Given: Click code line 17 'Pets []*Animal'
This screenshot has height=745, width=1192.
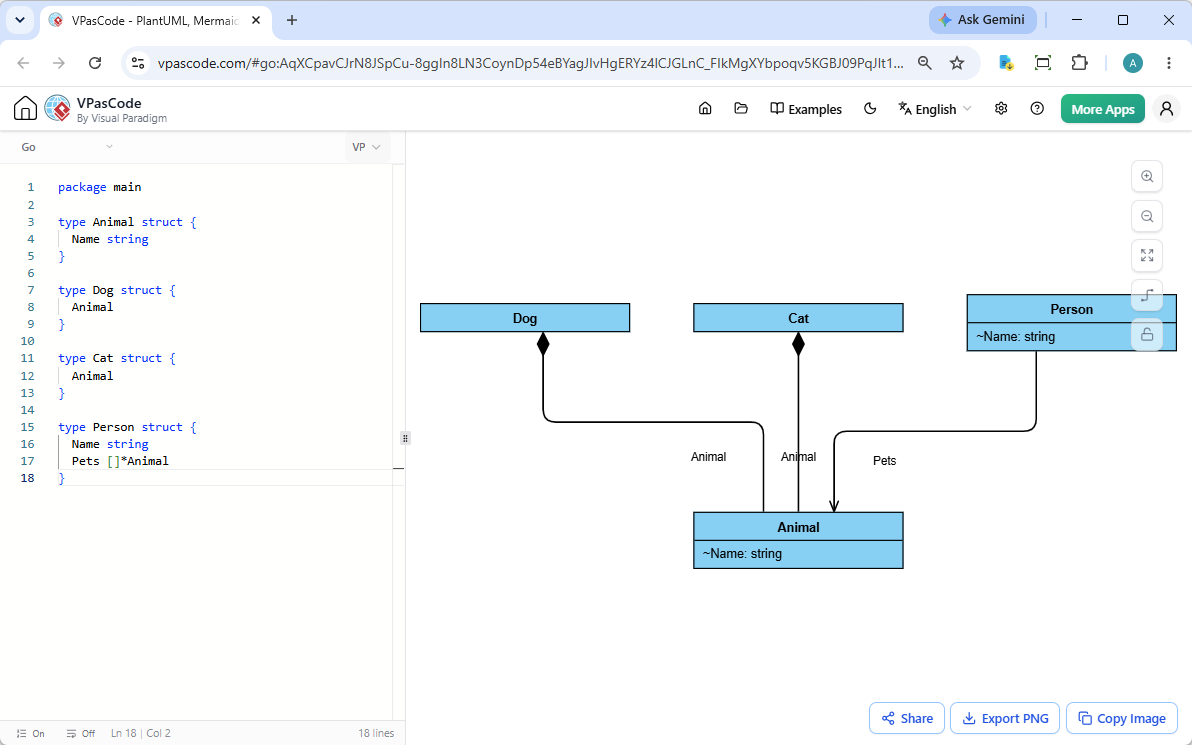Looking at the screenshot, I should 120,461.
